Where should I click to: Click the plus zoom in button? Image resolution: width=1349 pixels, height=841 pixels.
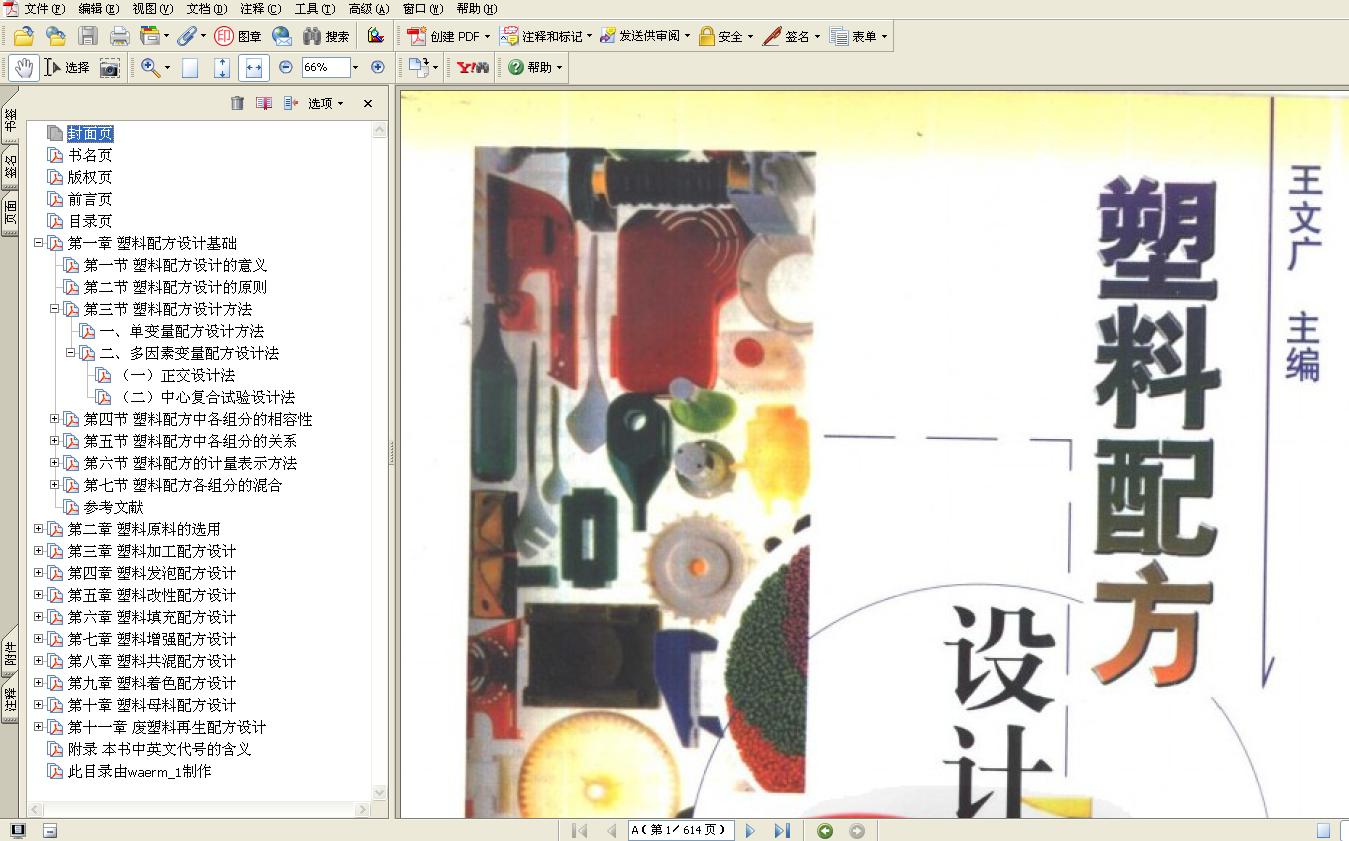377,67
